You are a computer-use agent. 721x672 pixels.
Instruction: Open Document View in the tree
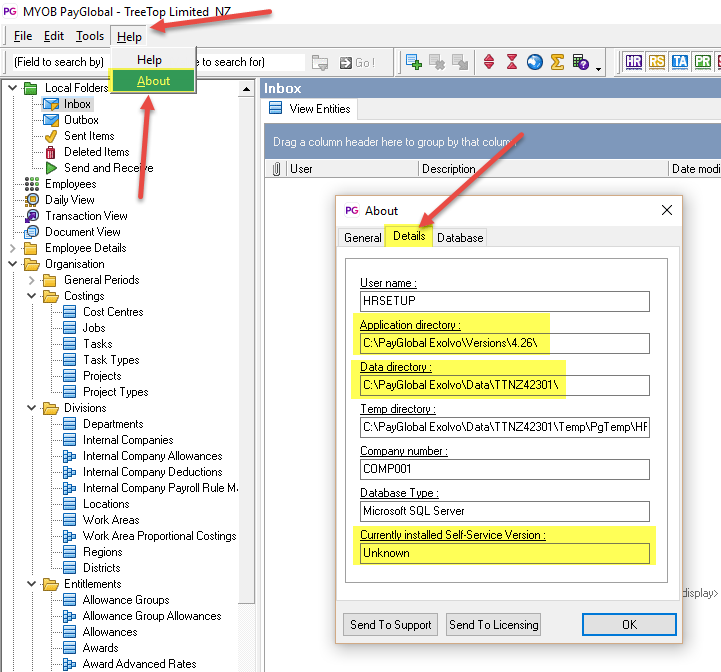coord(83,232)
